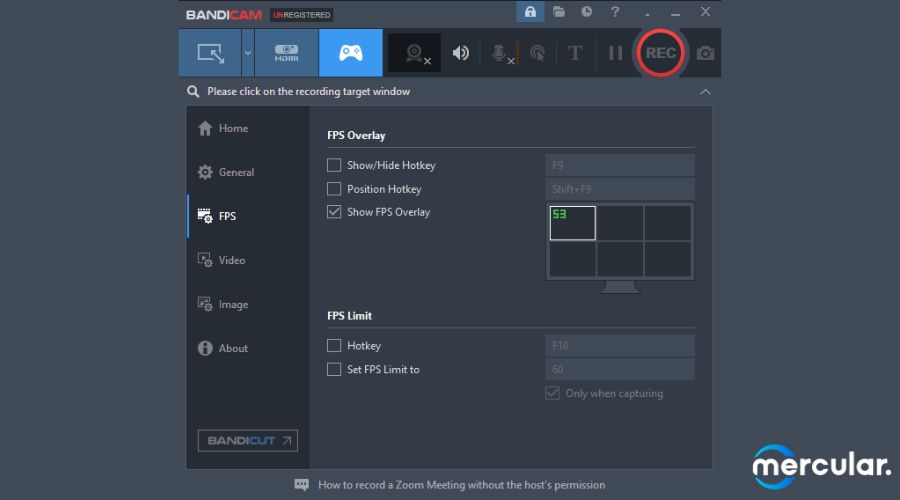Uncheck Show FPS Overlay
This screenshot has width=900, height=500.
(x=334, y=212)
